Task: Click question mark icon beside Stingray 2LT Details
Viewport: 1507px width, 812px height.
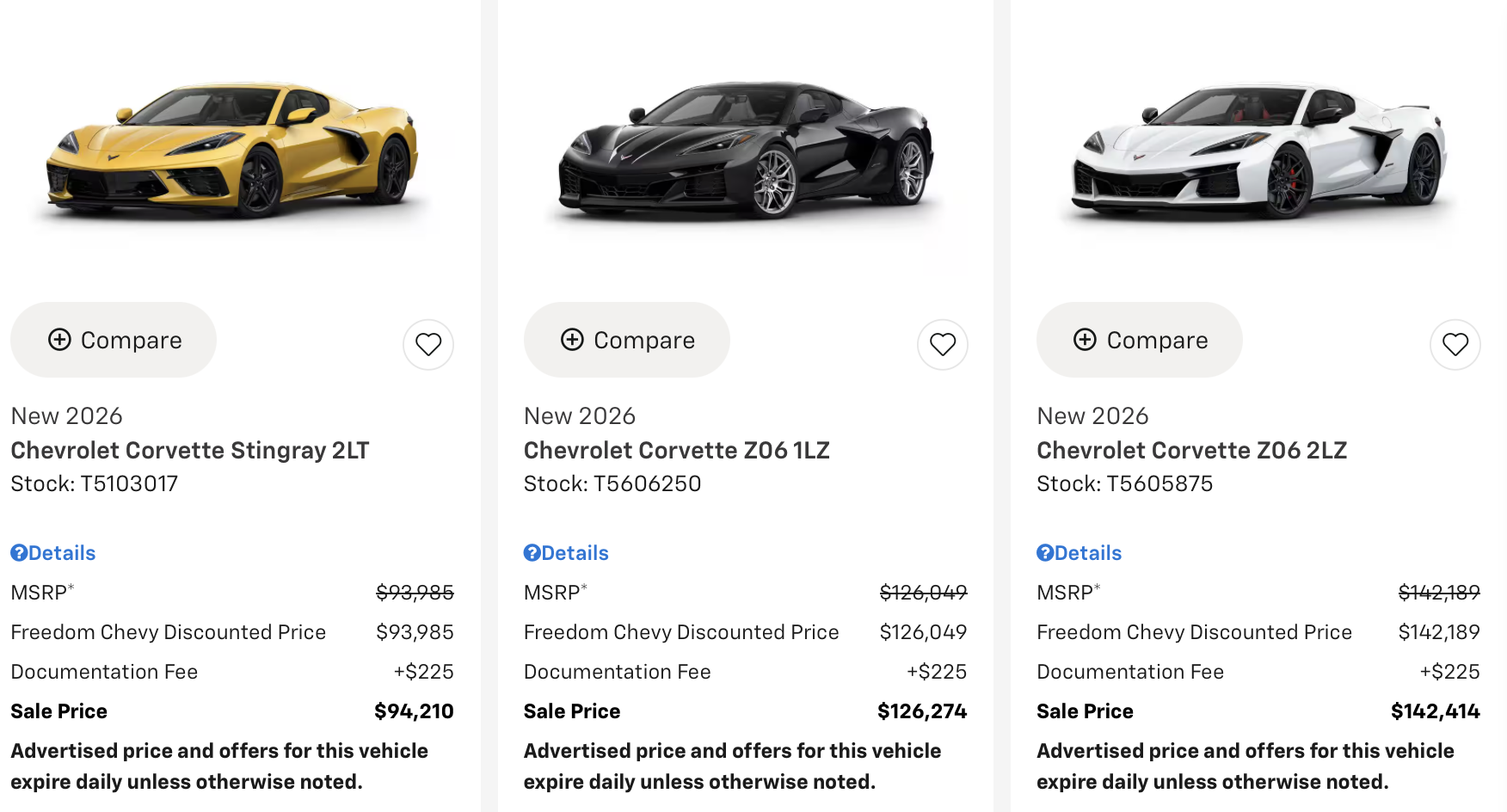Action: point(19,553)
